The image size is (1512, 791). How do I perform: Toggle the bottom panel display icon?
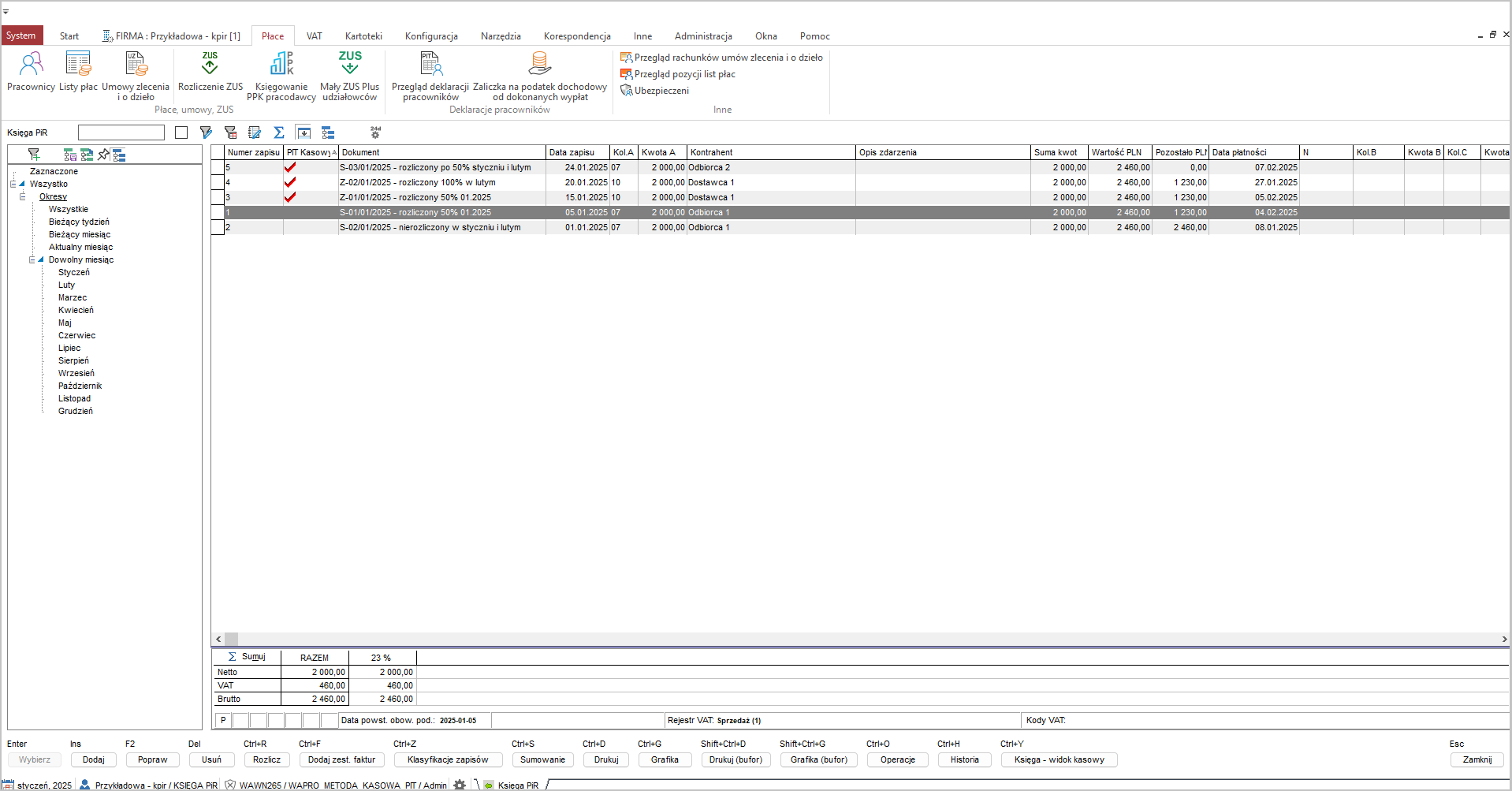pos(304,132)
